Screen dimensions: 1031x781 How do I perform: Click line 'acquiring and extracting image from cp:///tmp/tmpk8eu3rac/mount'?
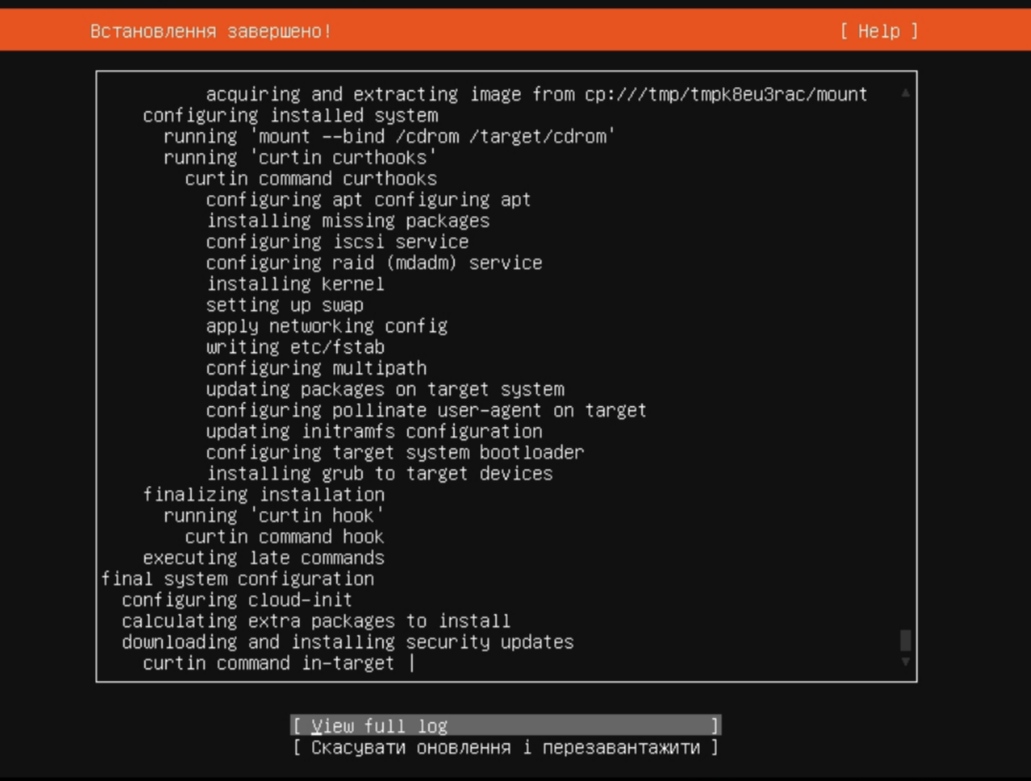click(537, 94)
